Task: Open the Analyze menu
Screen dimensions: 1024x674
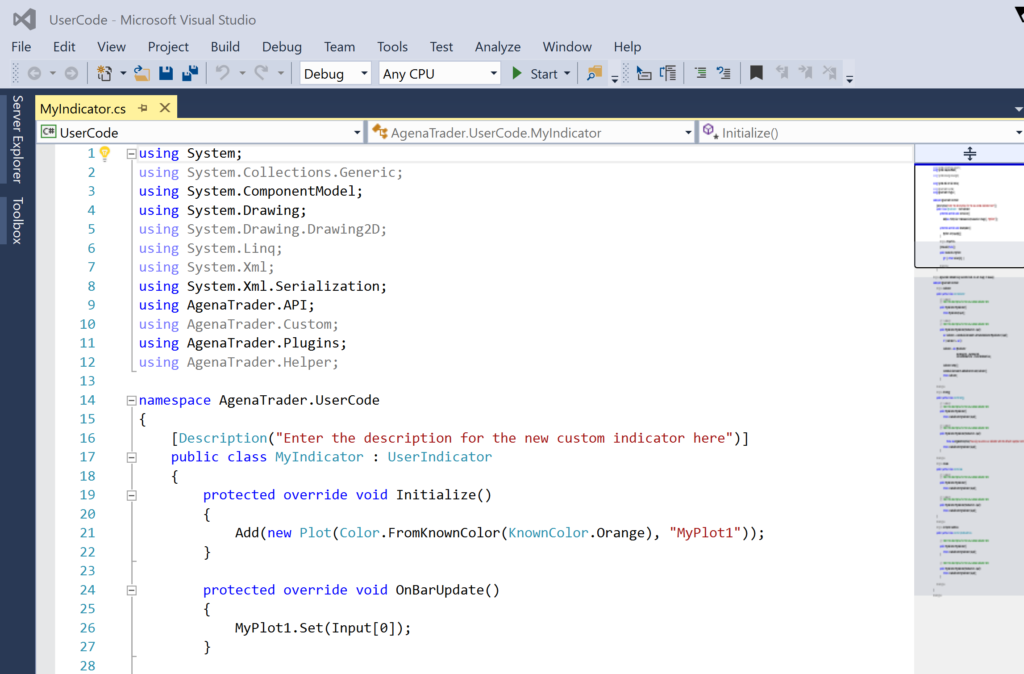Action: (x=498, y=46)
